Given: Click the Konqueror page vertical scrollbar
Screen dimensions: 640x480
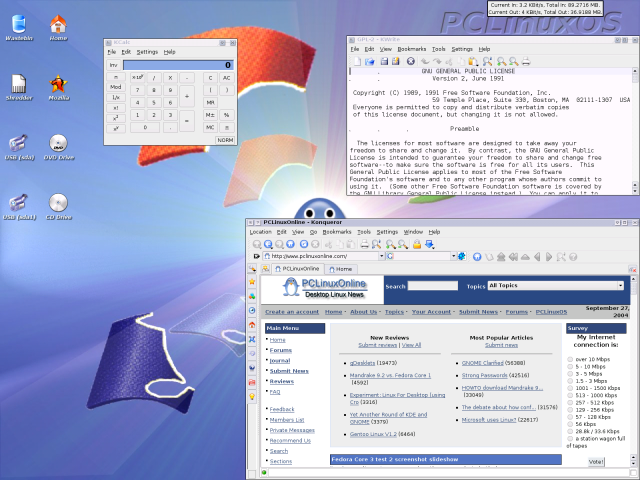Looking at the screenshot, I should [x=633, y=370].
